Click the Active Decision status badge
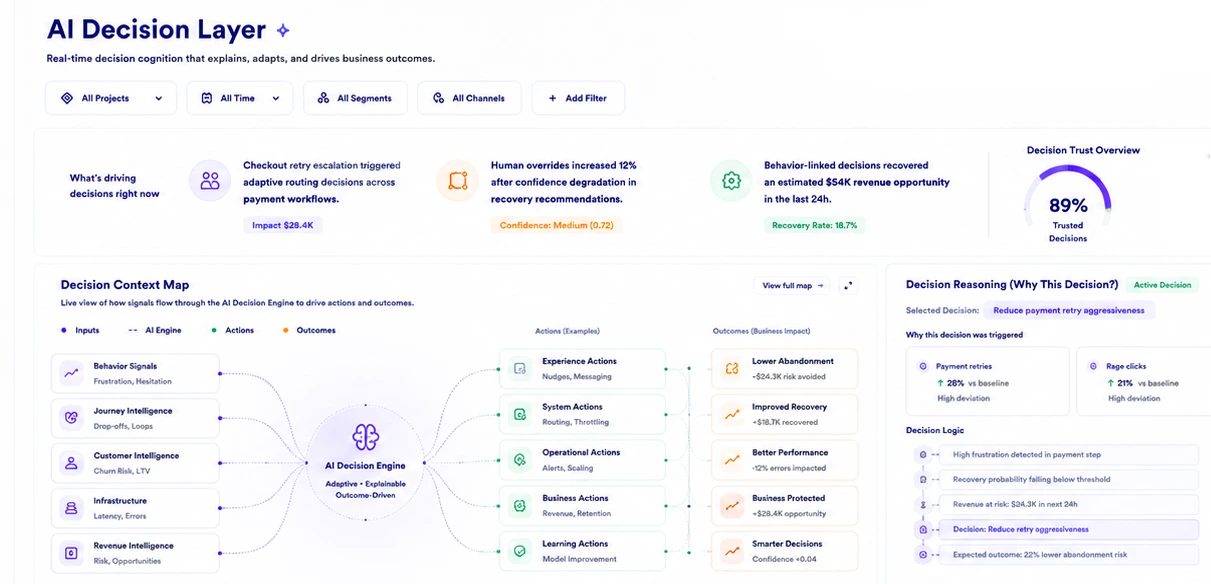 click(x=1162, y=285)
